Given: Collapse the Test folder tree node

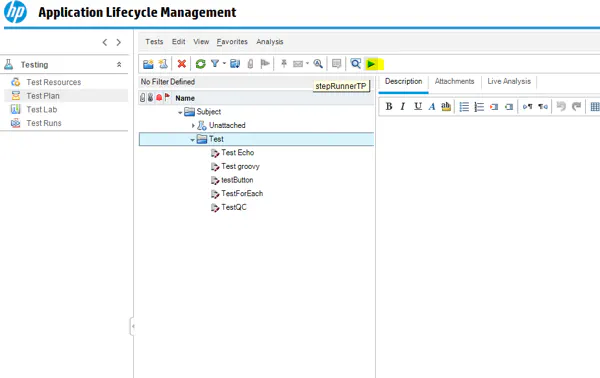Looking at the screenshot, I should 192,140.
